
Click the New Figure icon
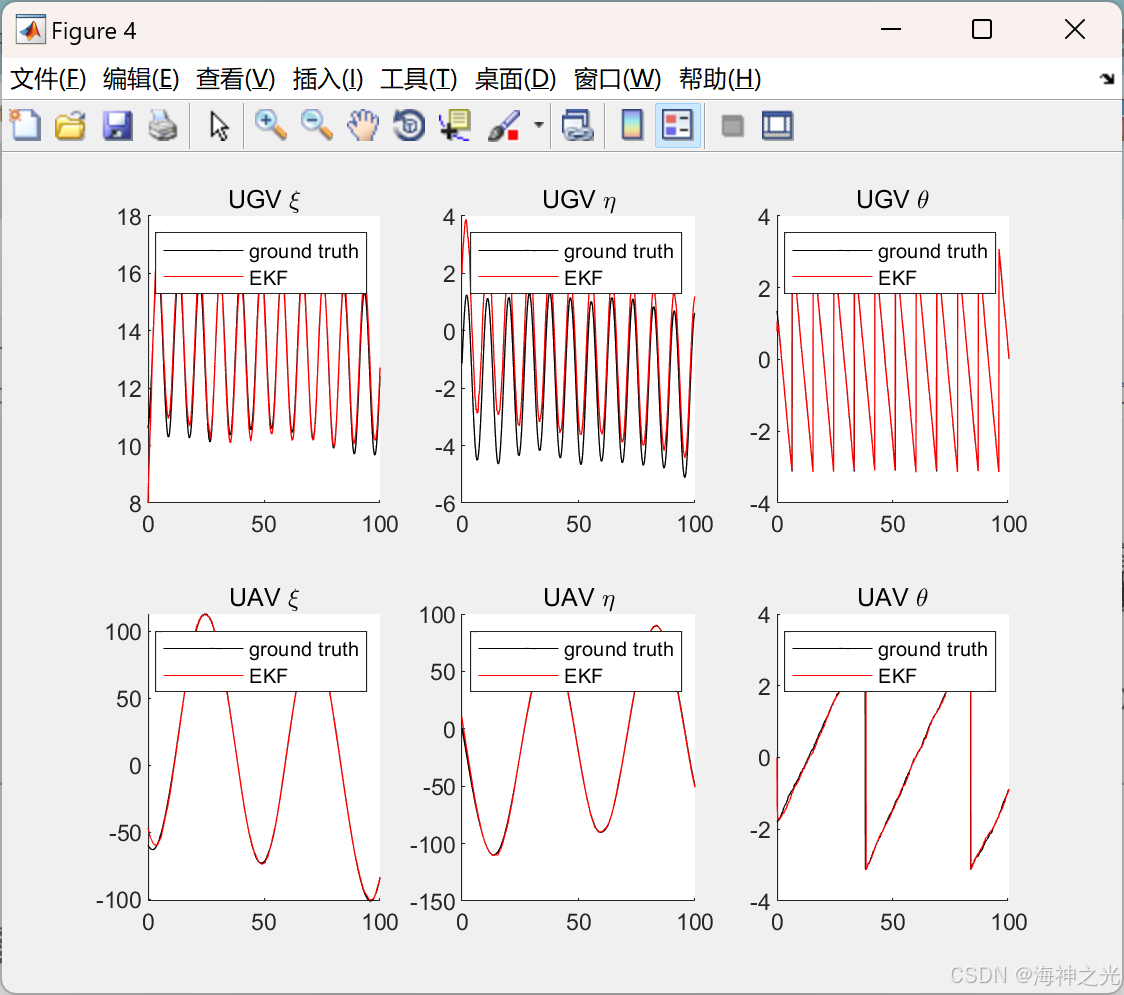25,125
